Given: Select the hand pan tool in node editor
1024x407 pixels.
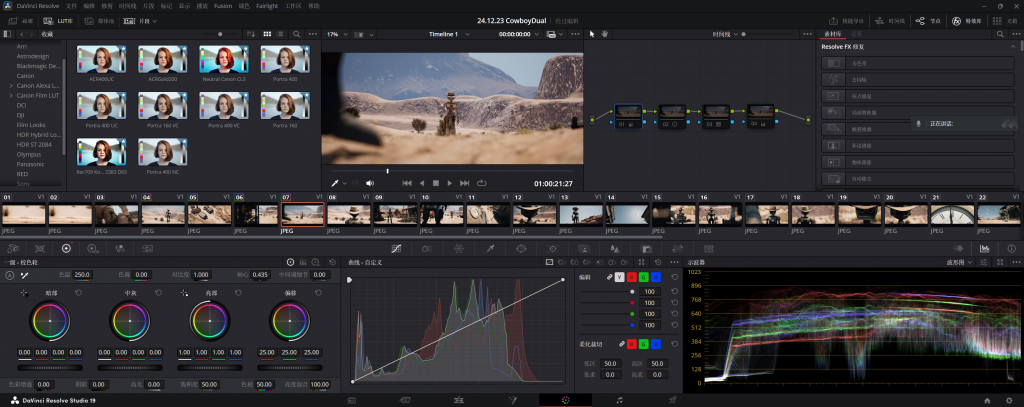Looking at the screenshot, I should coord(606,34).
